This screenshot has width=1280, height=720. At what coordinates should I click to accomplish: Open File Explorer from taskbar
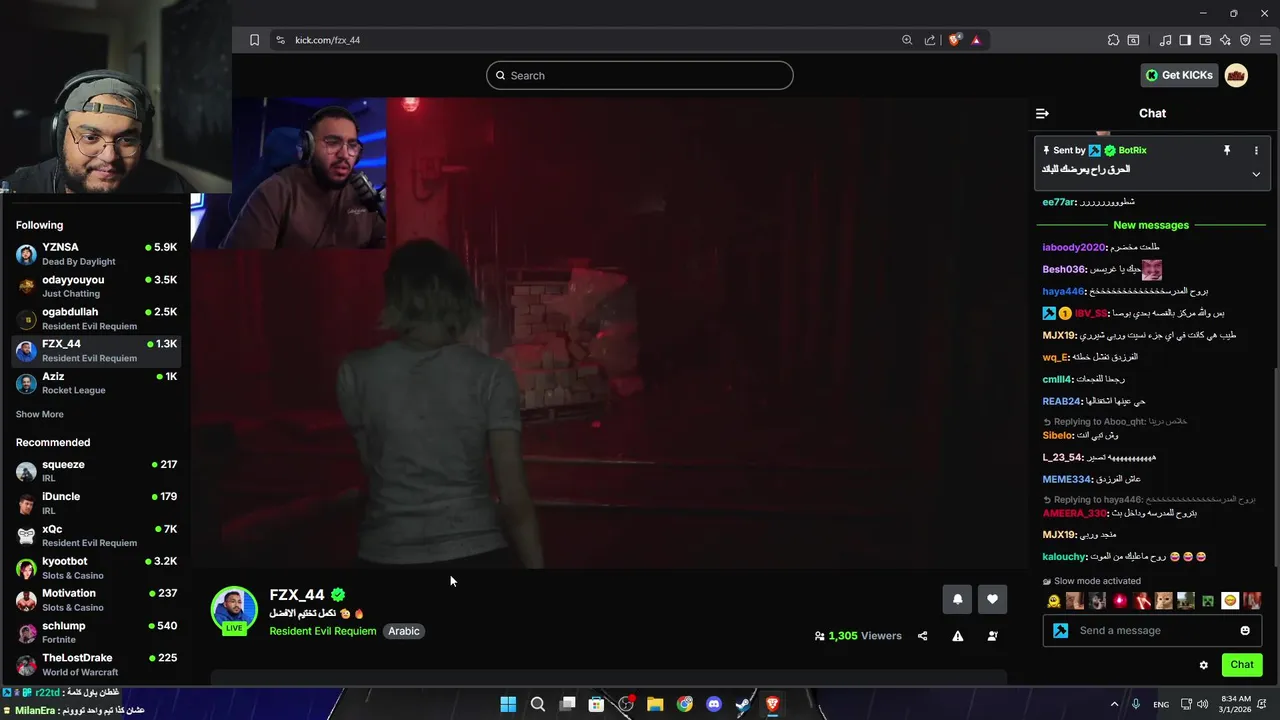655,704
